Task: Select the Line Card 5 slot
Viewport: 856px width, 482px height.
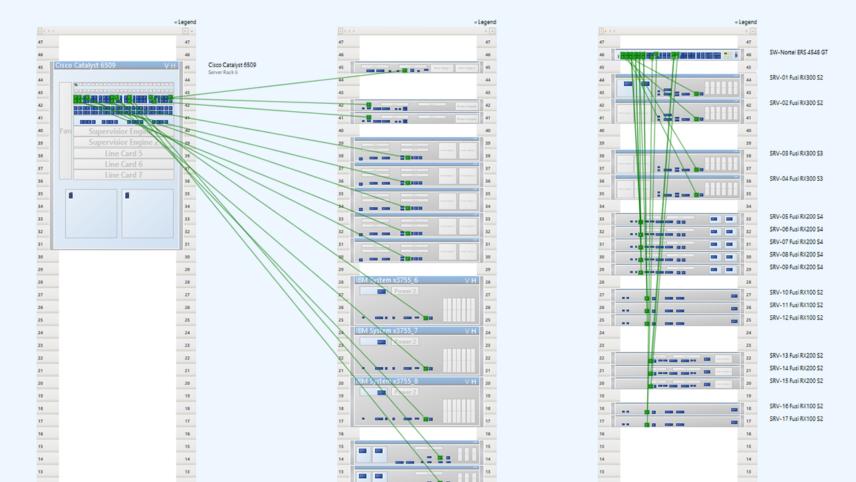Action: (x=123, y=153)
